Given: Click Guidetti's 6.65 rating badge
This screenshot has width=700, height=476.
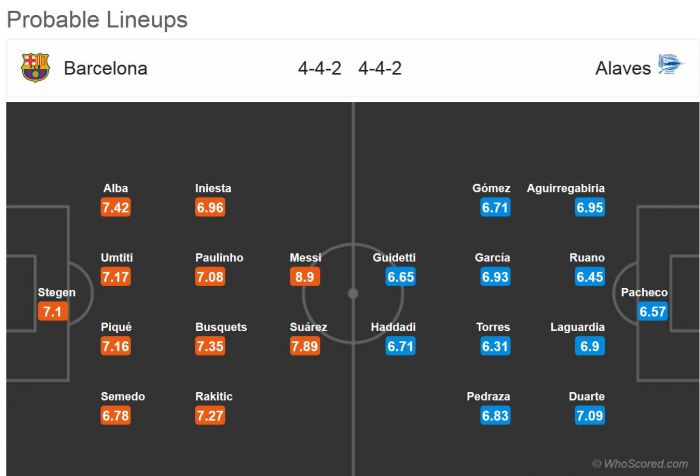Looking at the screenshot, I should click(399, 276).
